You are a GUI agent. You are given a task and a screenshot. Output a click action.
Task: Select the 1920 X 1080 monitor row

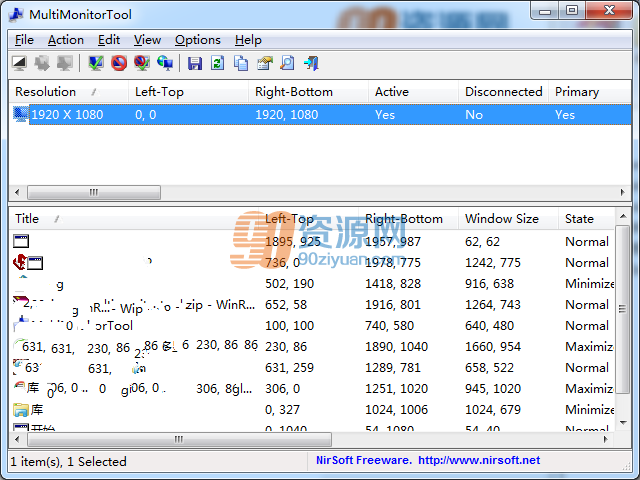320,115
